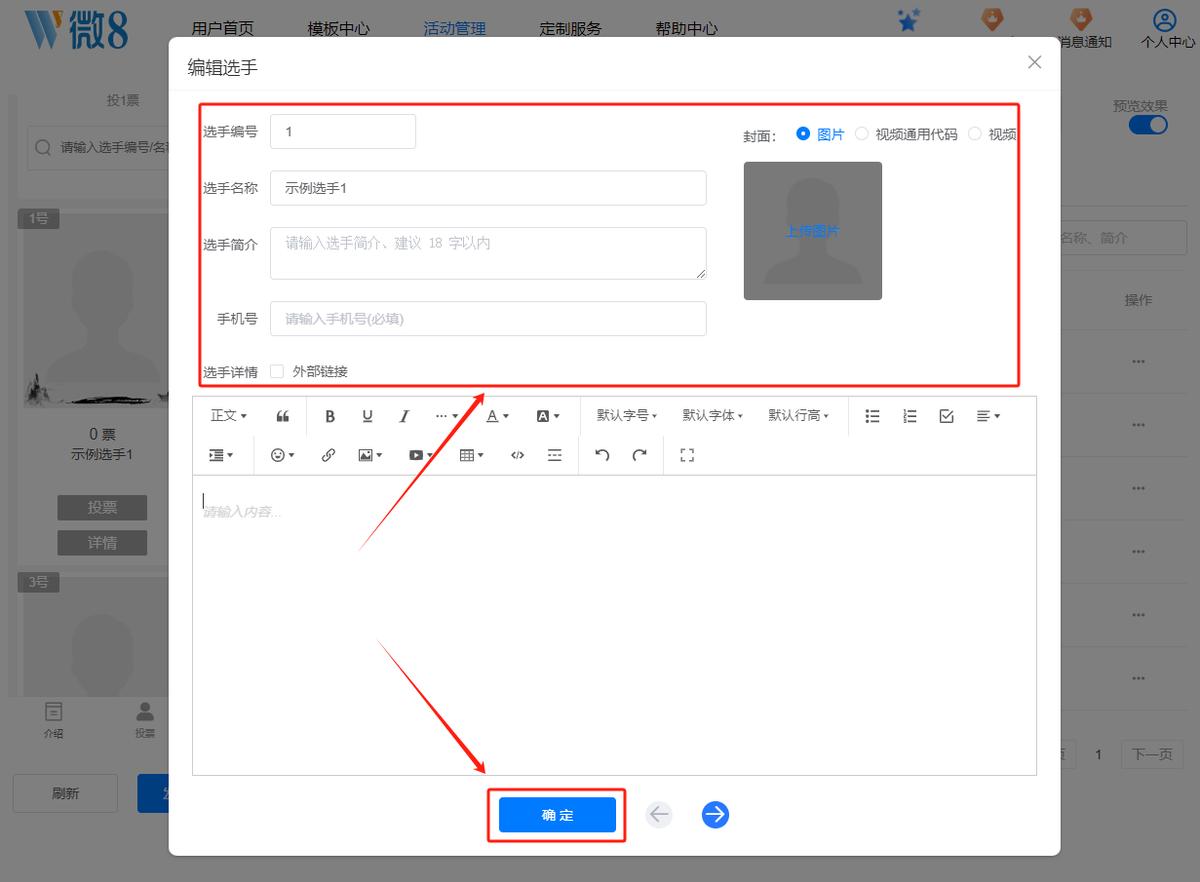Click the 确定 confirm button
Screen dimensions: 1200x882
557,815
